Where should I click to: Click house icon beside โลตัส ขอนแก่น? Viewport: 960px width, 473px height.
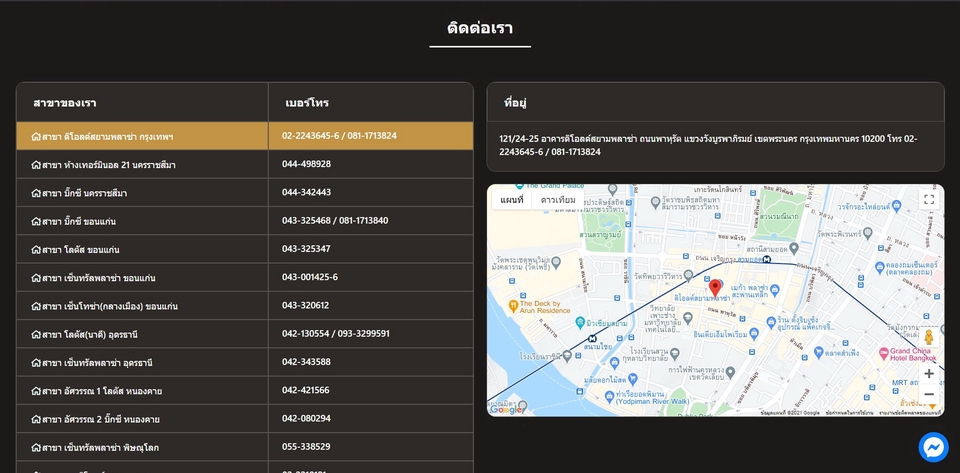point(36,250)
